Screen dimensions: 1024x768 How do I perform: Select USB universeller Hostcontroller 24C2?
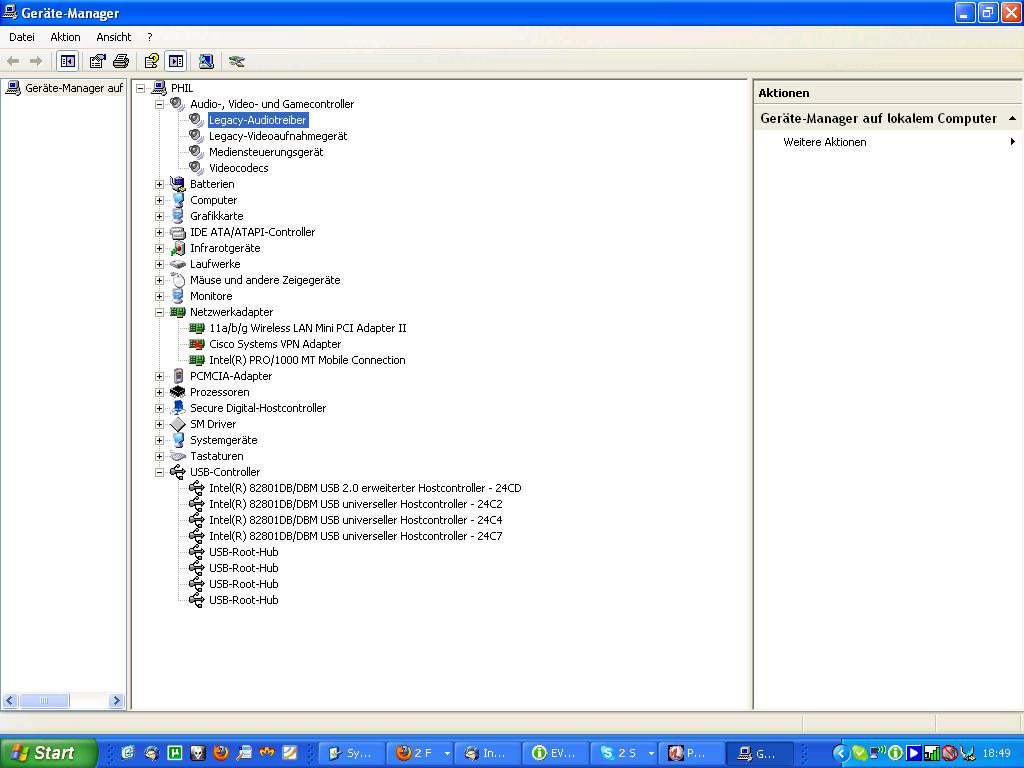click(355, 504)
